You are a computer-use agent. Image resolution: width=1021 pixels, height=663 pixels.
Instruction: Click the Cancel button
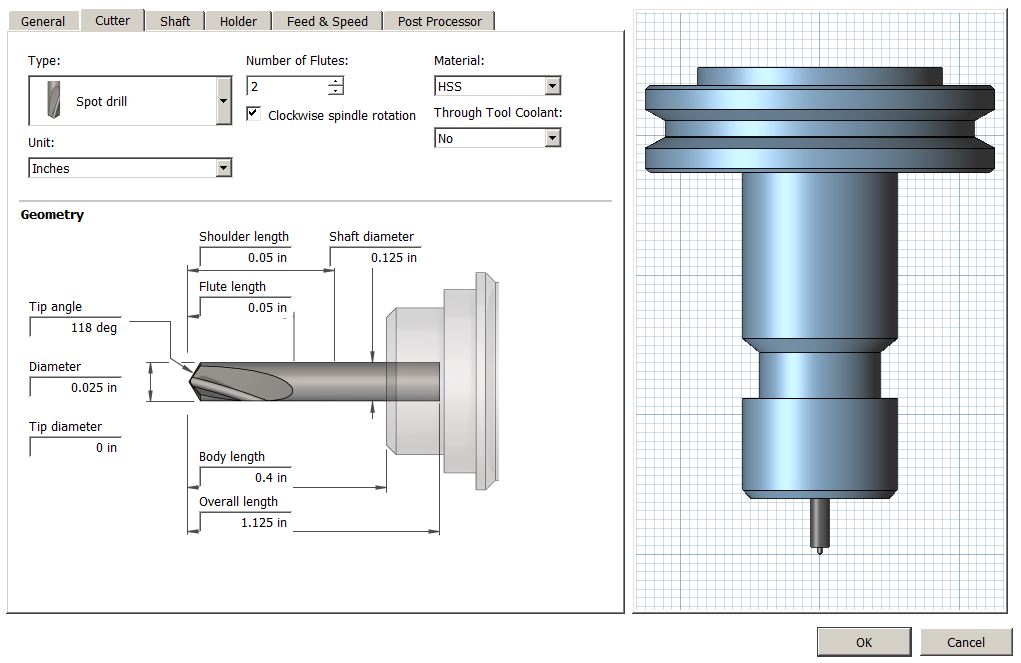click(966, 642)
